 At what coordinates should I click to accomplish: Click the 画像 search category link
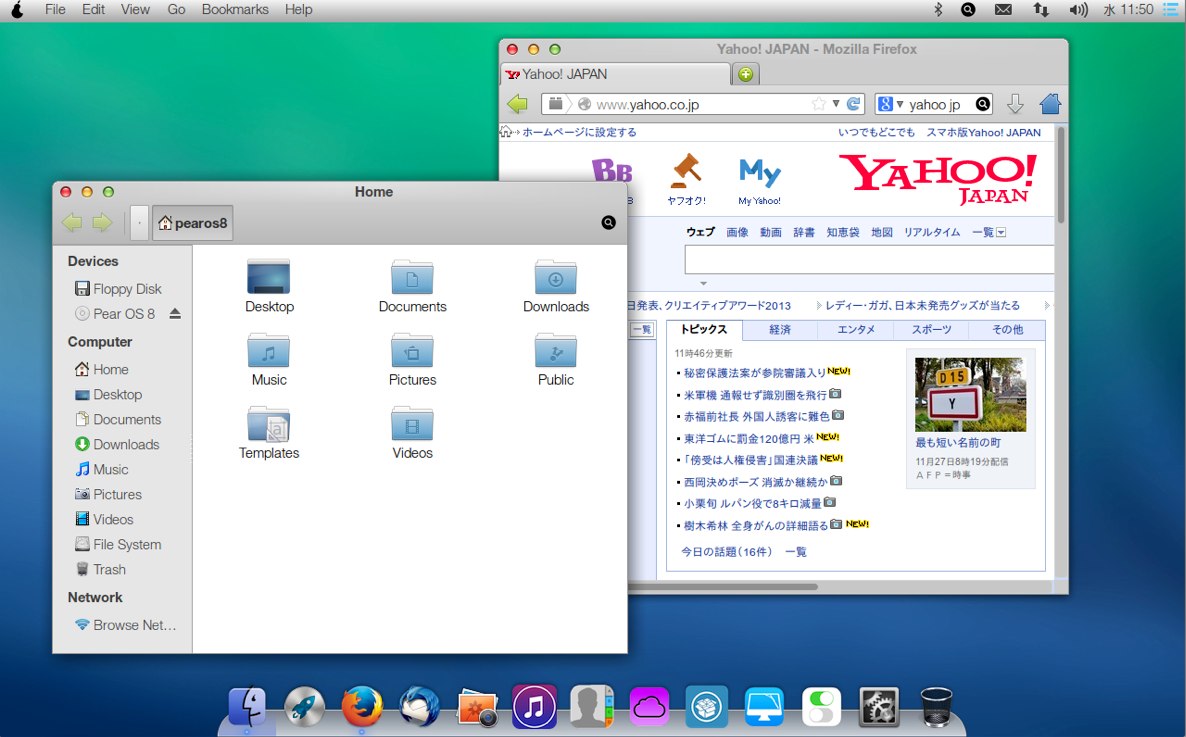point(737,232)
